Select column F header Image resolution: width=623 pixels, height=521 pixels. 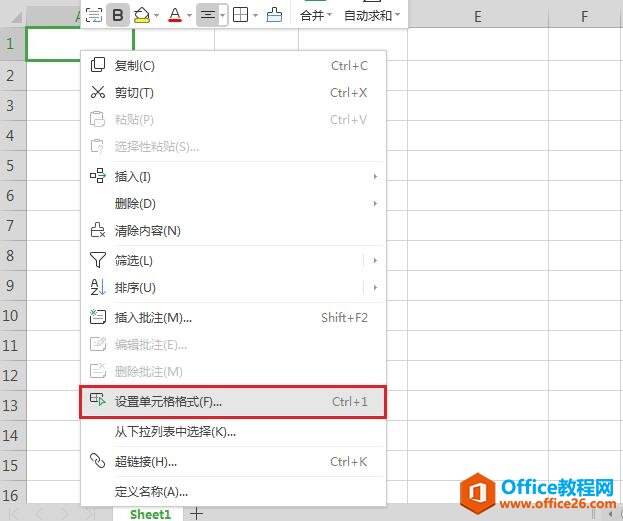[x=584, y=16]
